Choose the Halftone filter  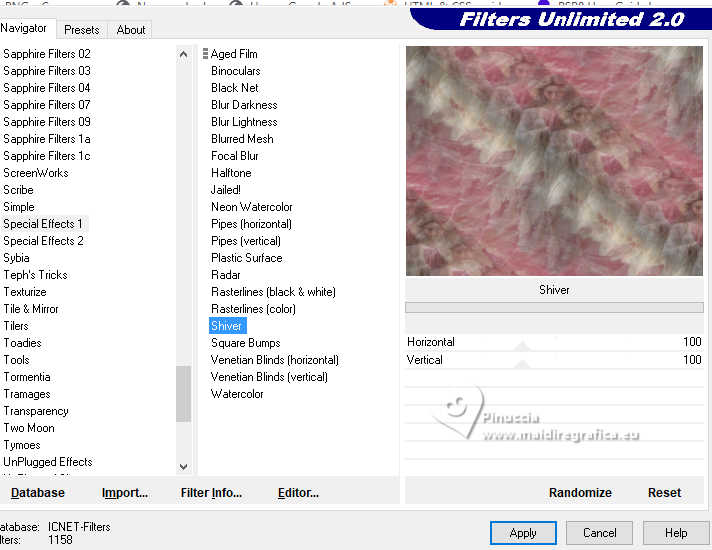(x=231, y=173)
